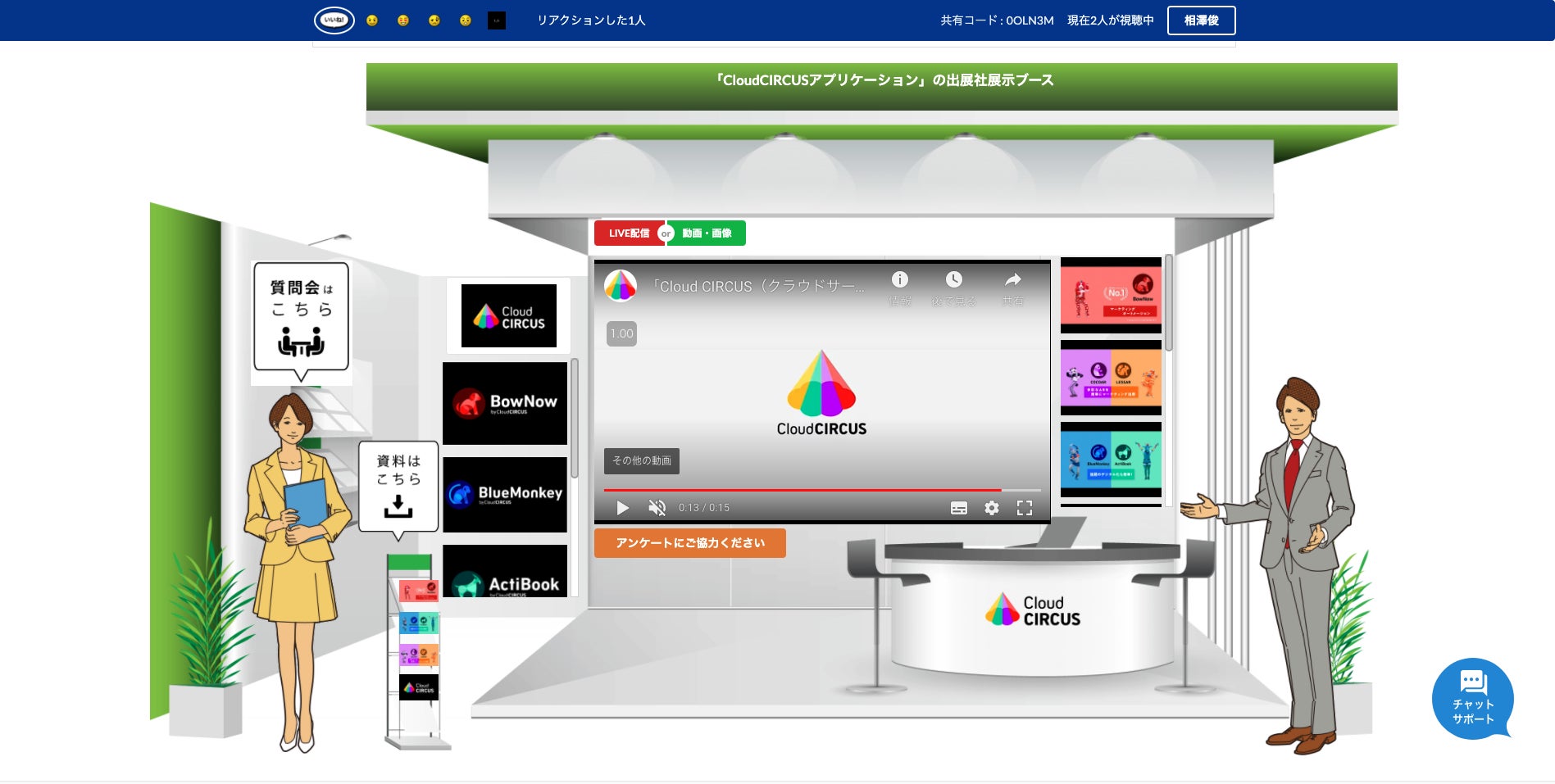Click the black reactor avatar square
Viewport: 1555px width, 784px height.
[x=497, y=20]
